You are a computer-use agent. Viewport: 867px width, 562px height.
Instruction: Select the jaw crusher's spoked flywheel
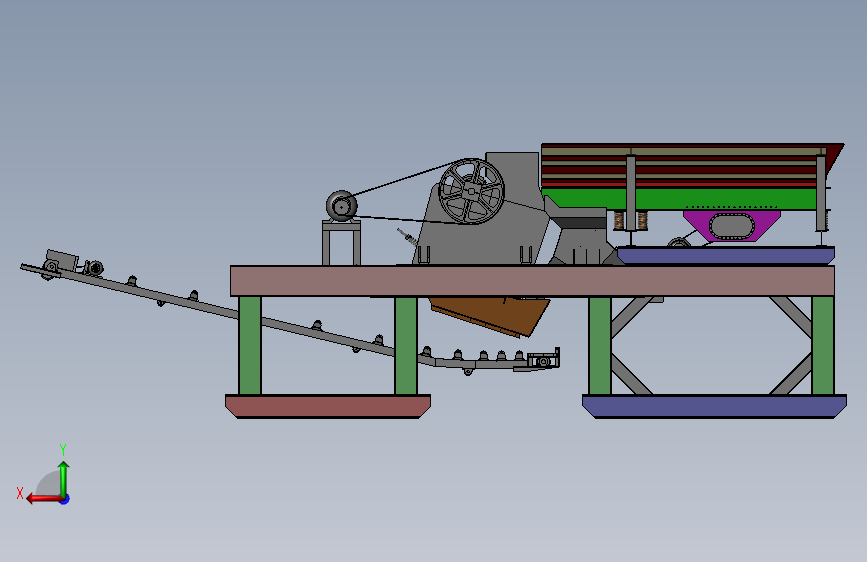[471, 191]
